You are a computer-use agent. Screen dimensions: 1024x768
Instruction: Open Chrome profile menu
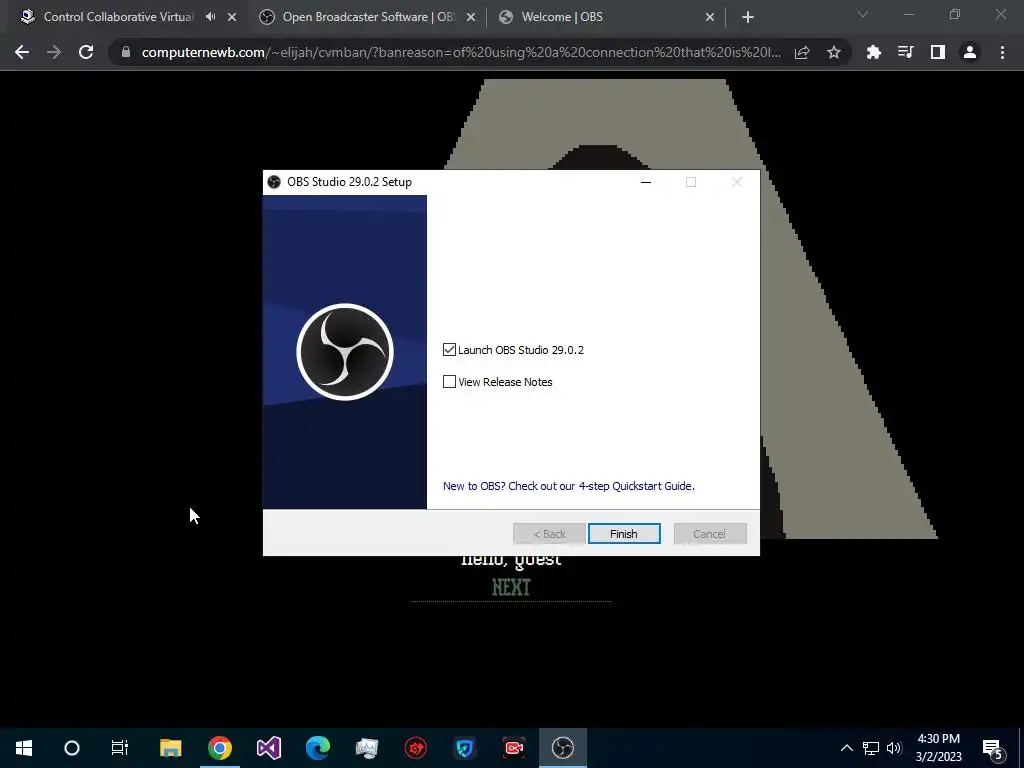pos(970,52)
